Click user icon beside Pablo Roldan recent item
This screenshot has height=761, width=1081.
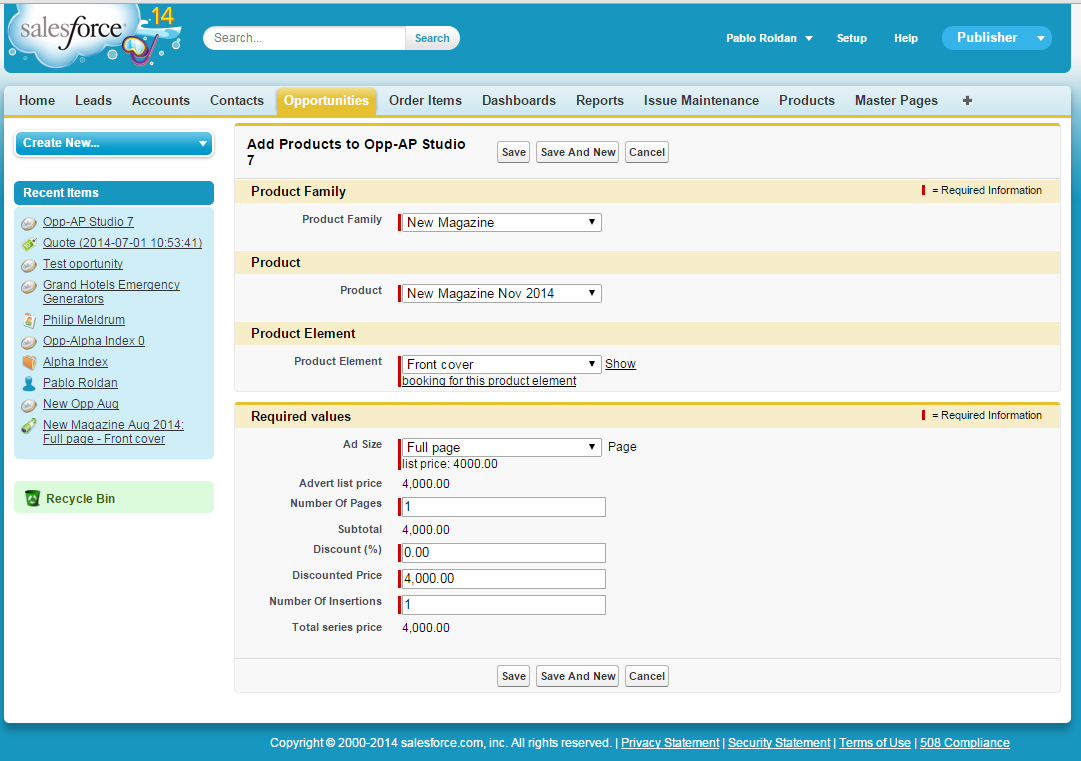click(28, 383)
